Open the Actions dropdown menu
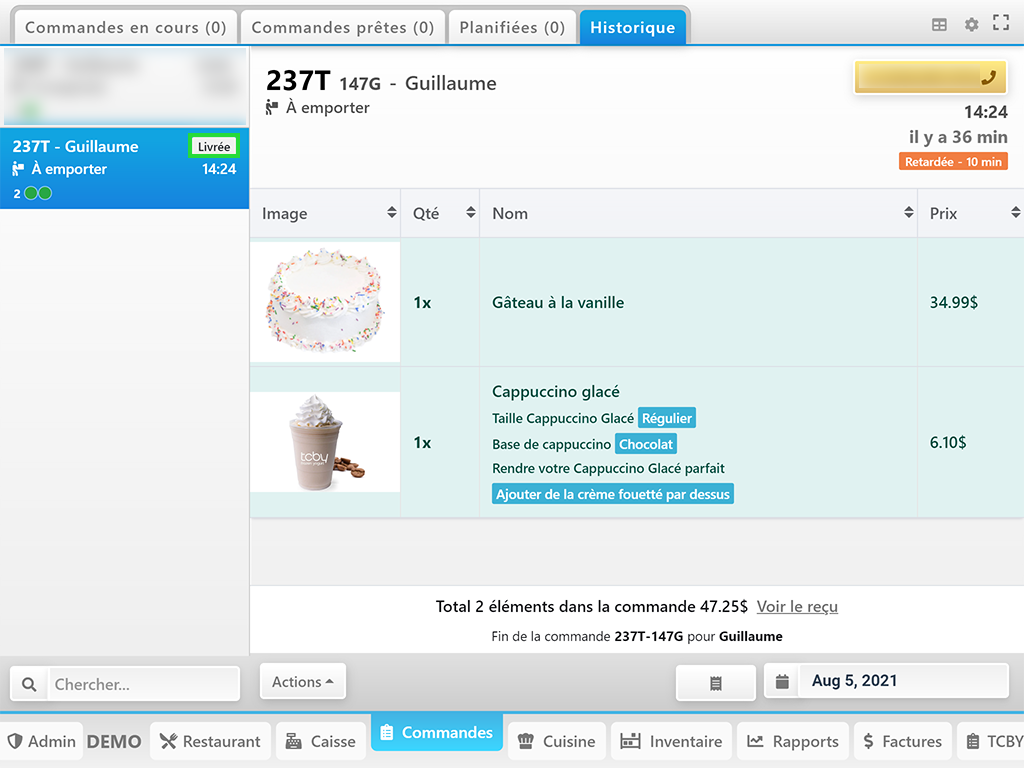Viewport: 1024px width, 768px height. pyautogui.click(x=302, y=681)
